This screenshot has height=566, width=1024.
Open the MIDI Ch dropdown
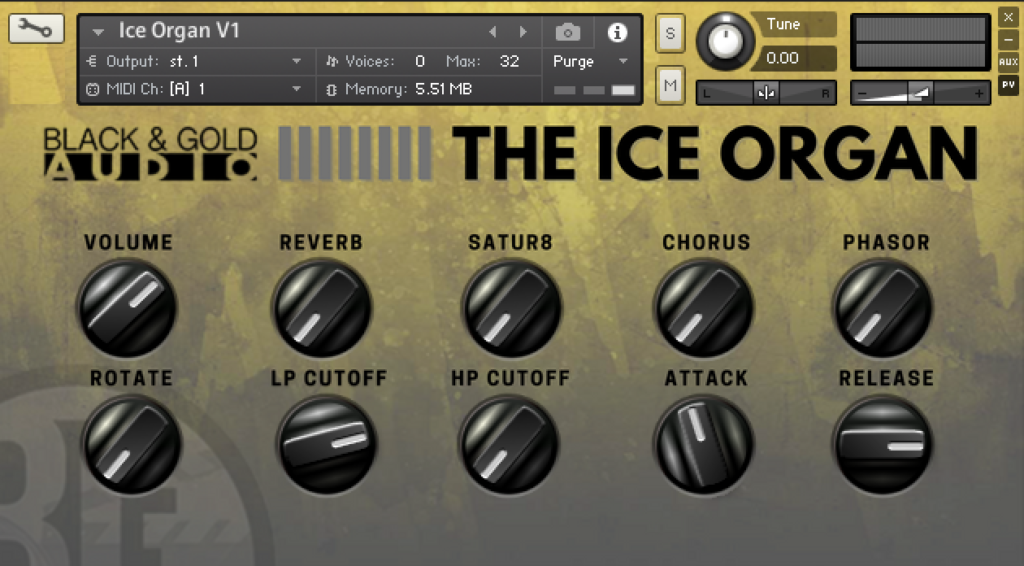pyautogui.click(x=195, y=89)
